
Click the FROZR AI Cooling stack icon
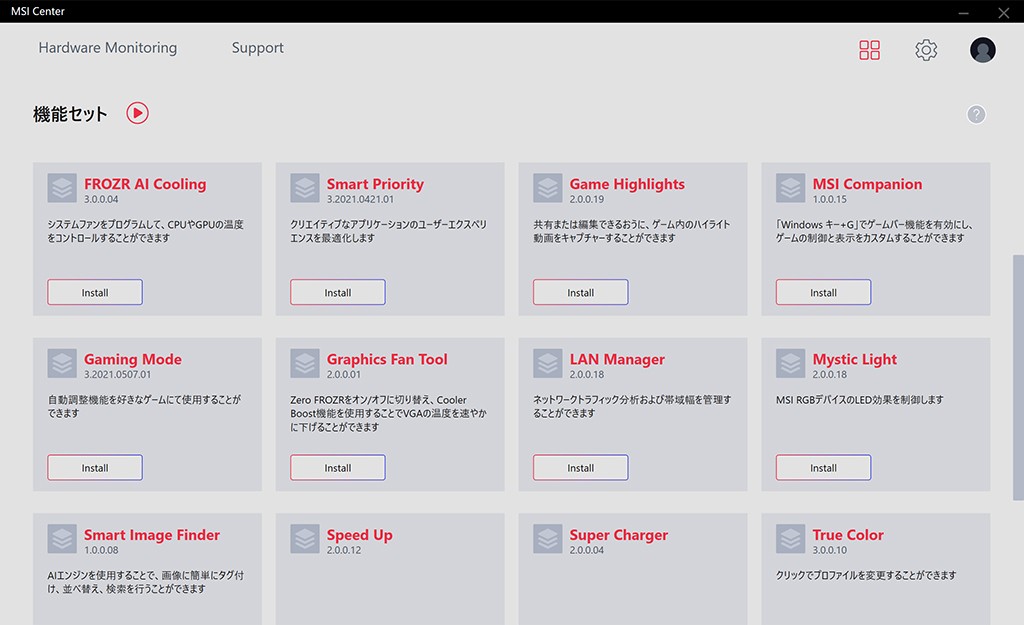pos(62,188)
